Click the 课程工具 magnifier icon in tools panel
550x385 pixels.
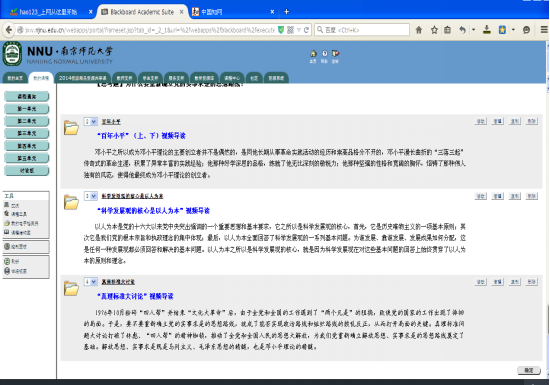pos(7,214)
